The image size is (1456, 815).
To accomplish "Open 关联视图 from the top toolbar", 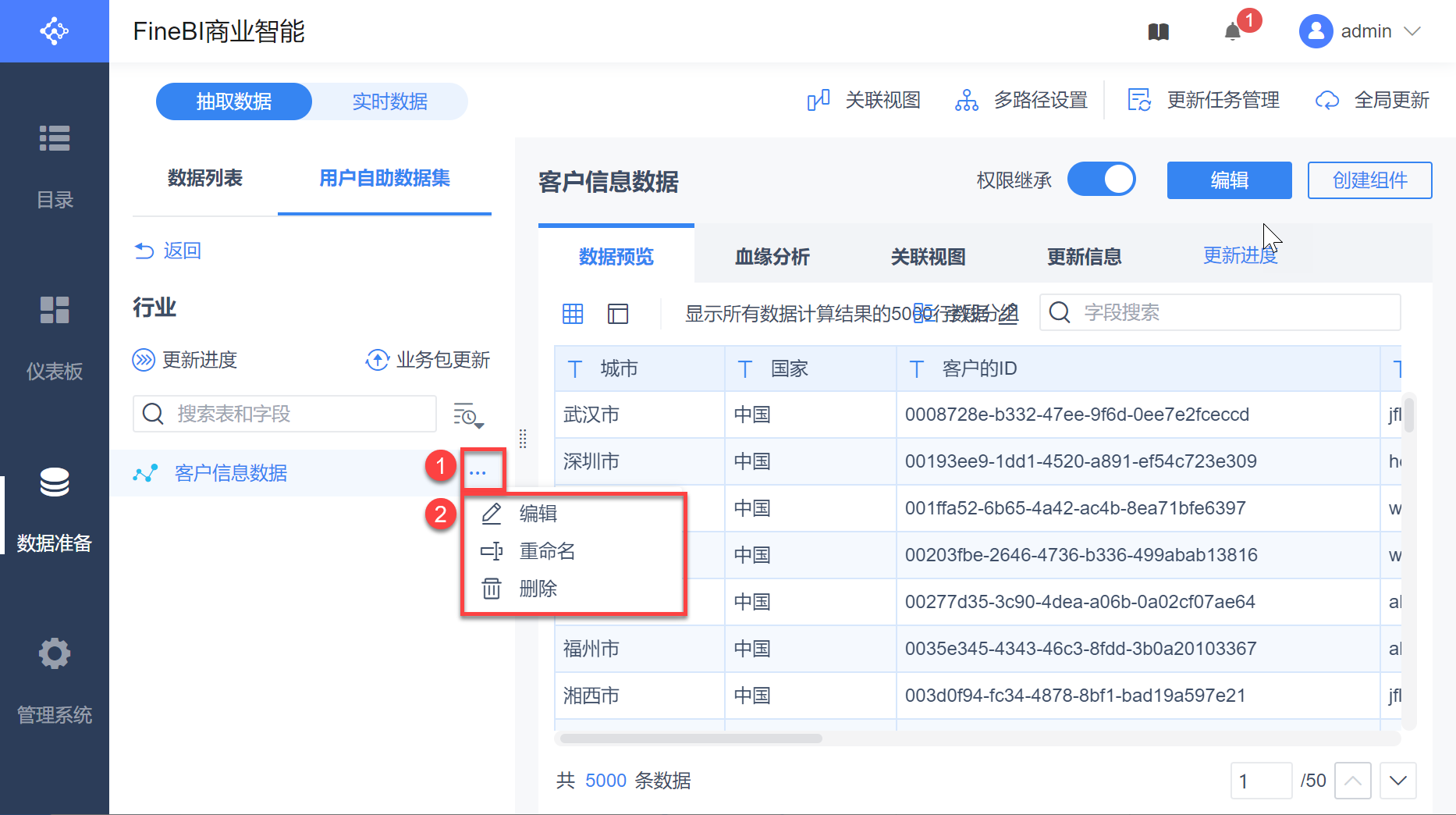I will 864,100.
